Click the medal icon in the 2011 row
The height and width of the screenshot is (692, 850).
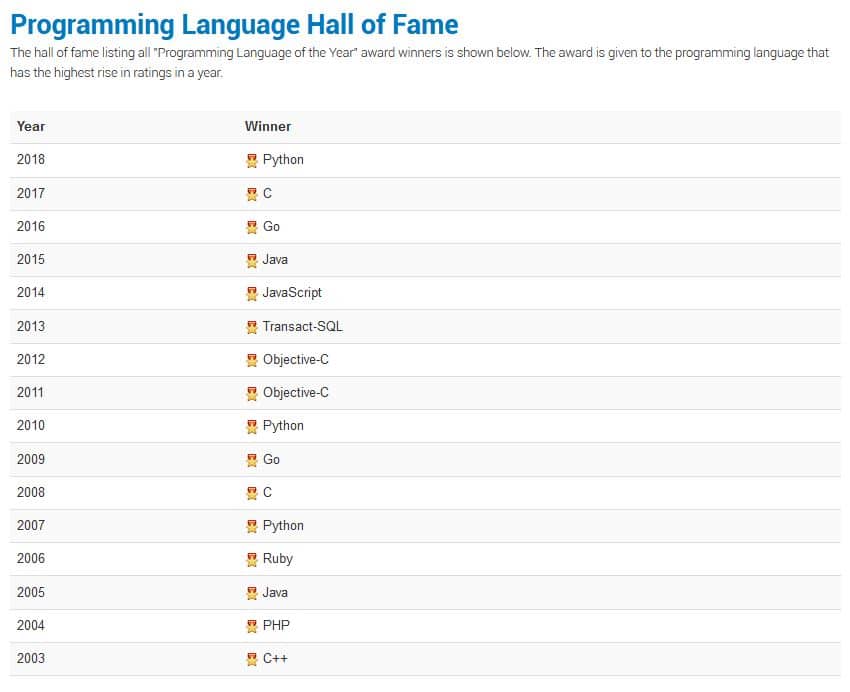click(x=252, y=393)
